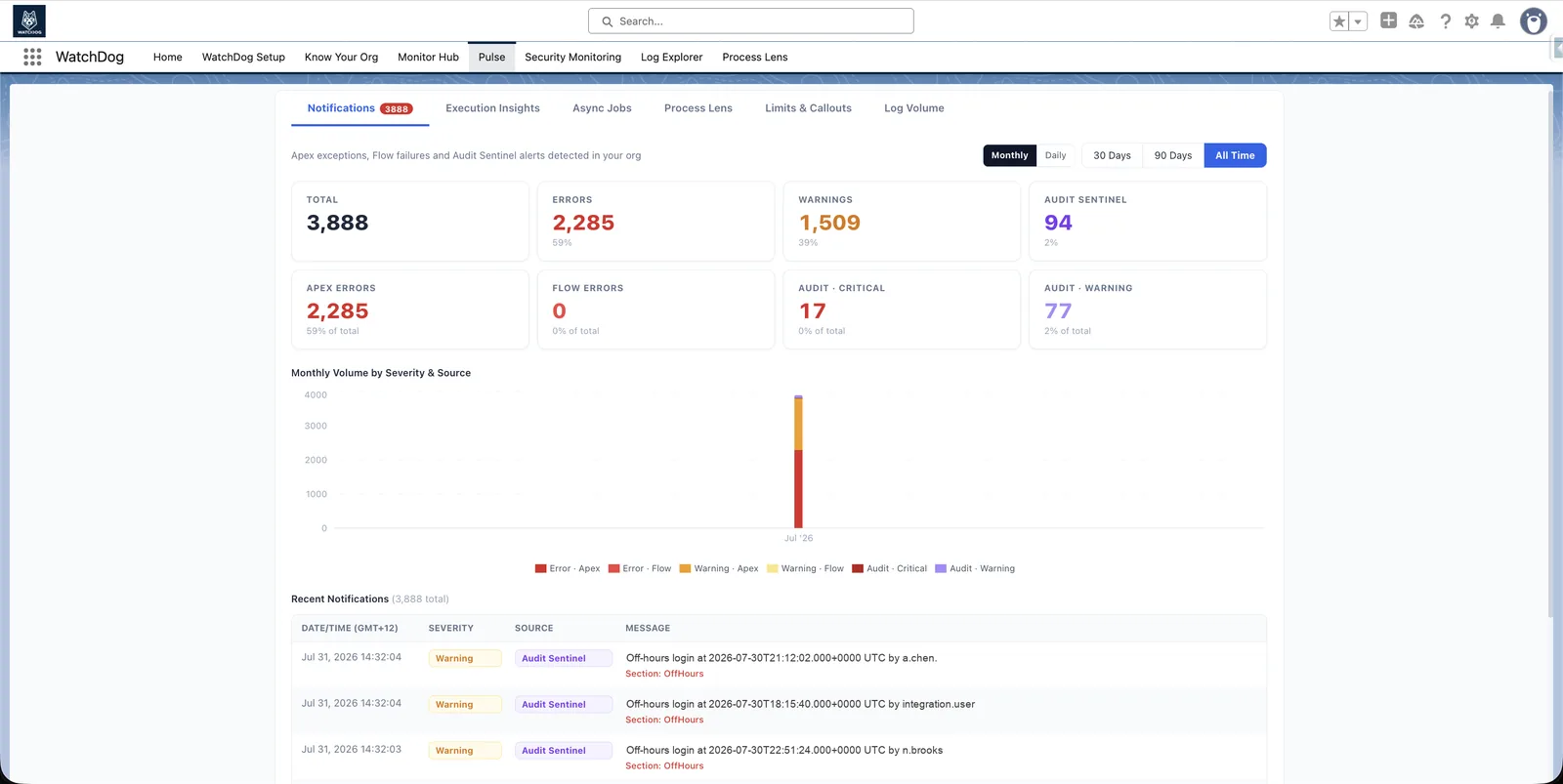Screen dimensions: 1563x784
Task: Open the Monitor Hub nav tab
Action: click(x=428, y=57)
